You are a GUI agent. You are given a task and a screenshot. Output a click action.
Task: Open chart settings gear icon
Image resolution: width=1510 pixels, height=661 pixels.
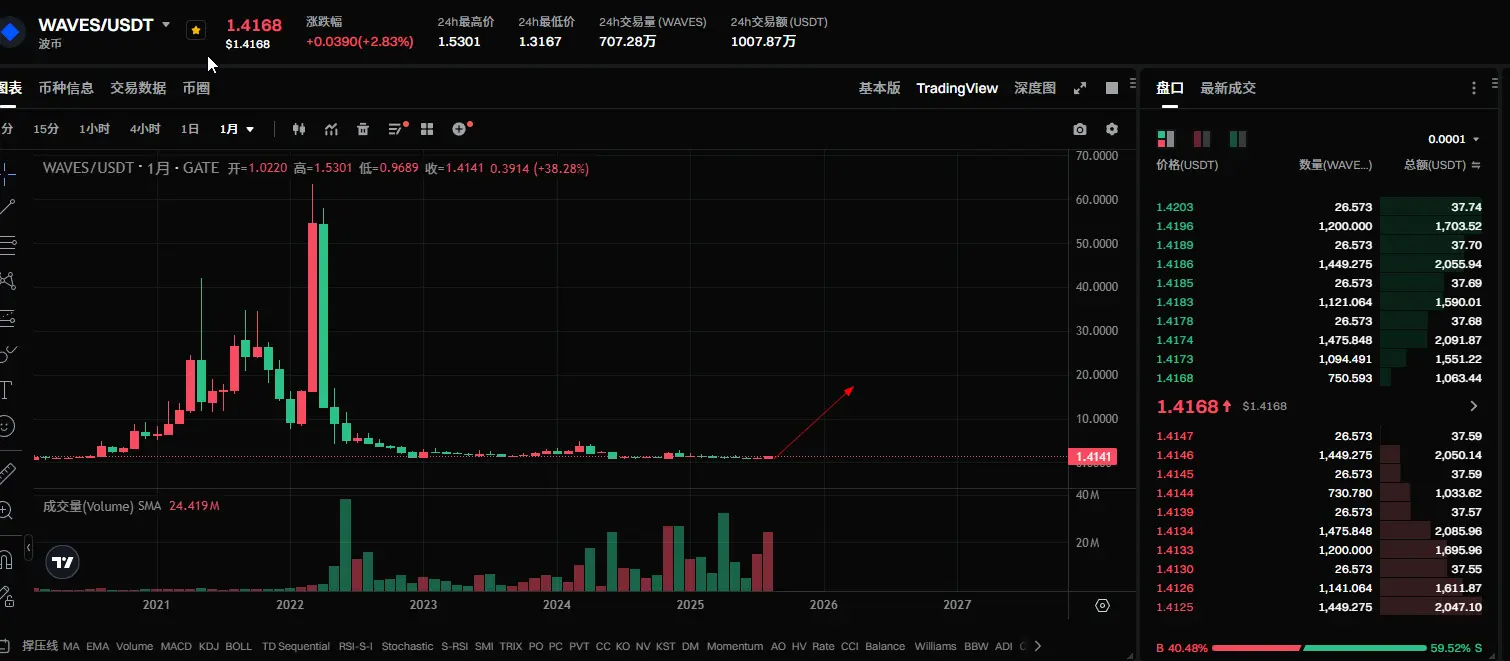(1112, 129)
